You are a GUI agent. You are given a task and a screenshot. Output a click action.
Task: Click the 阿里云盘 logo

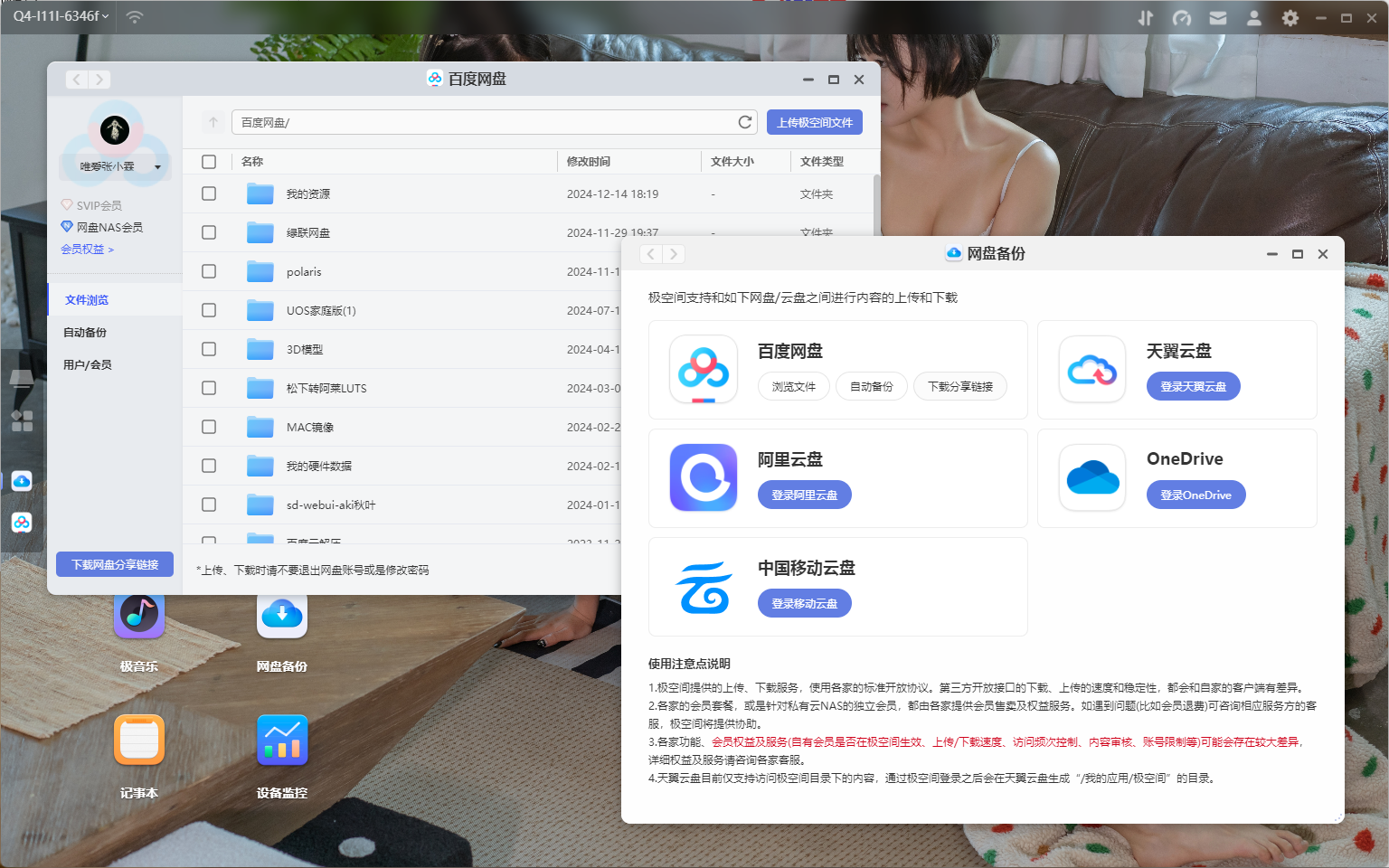[x=704, y=477]
